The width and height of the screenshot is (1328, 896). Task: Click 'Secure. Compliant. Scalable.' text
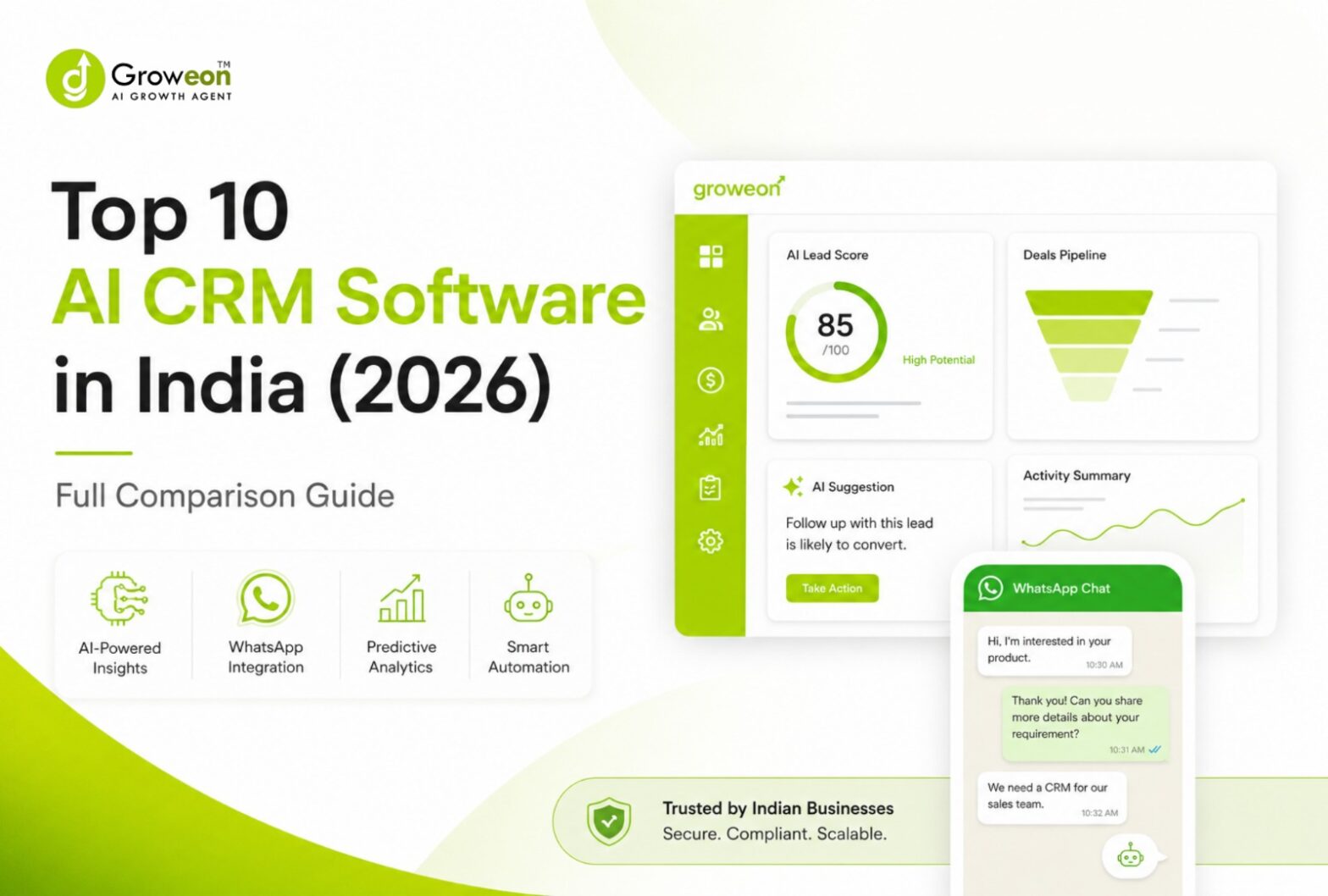(x=774, y=833)
